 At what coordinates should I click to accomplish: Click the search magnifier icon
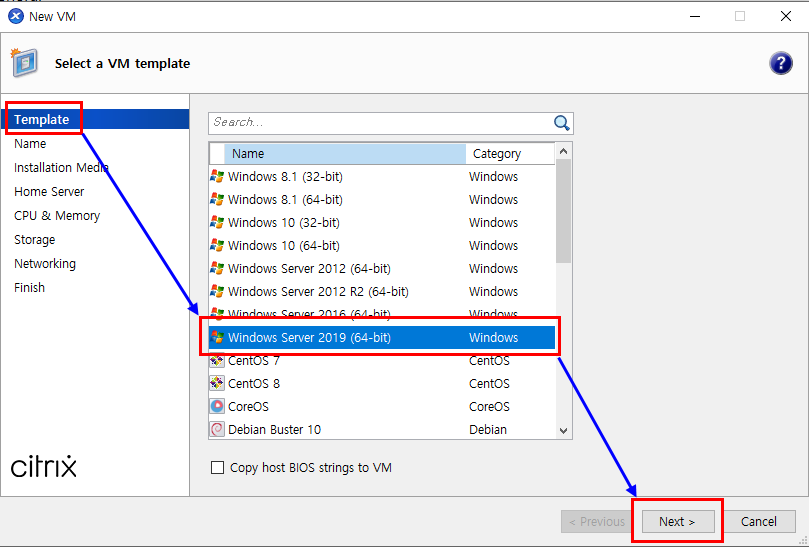tap(561, 123)
